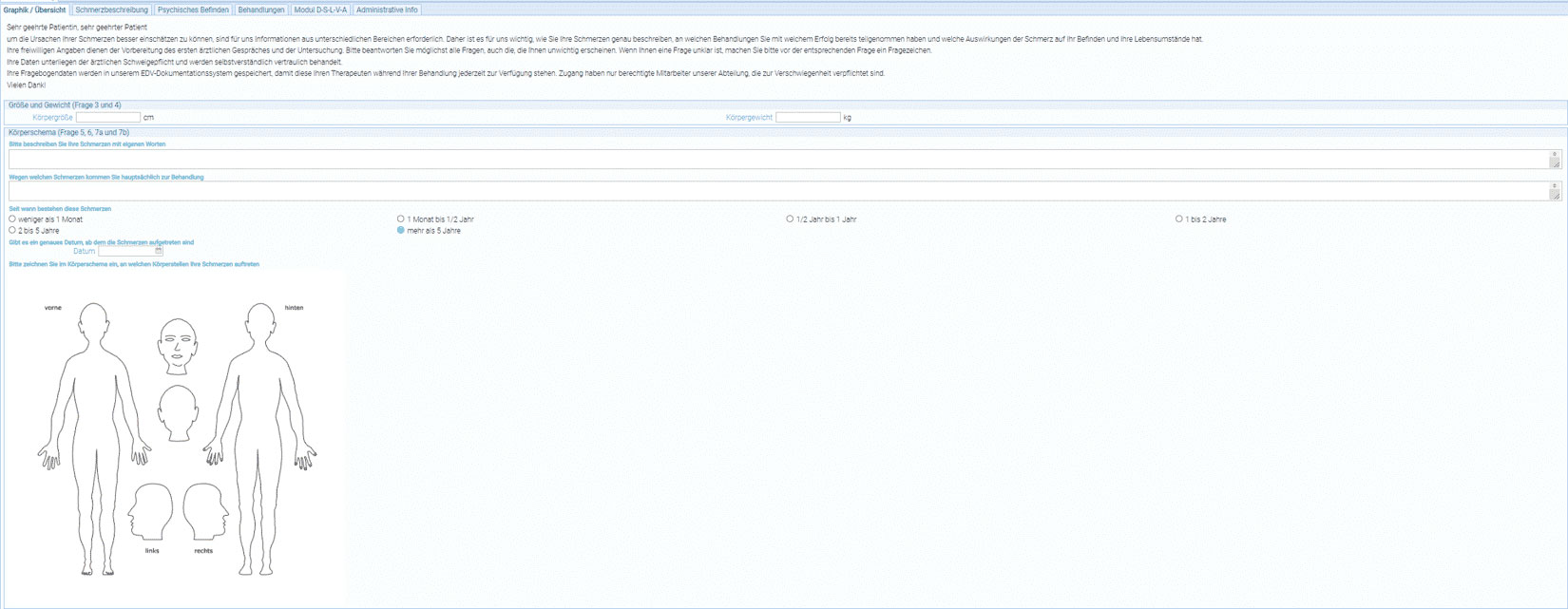Select '1 Monat bis 1/2 Jahr' radio

pyautogui.click(x=401, y=219)
